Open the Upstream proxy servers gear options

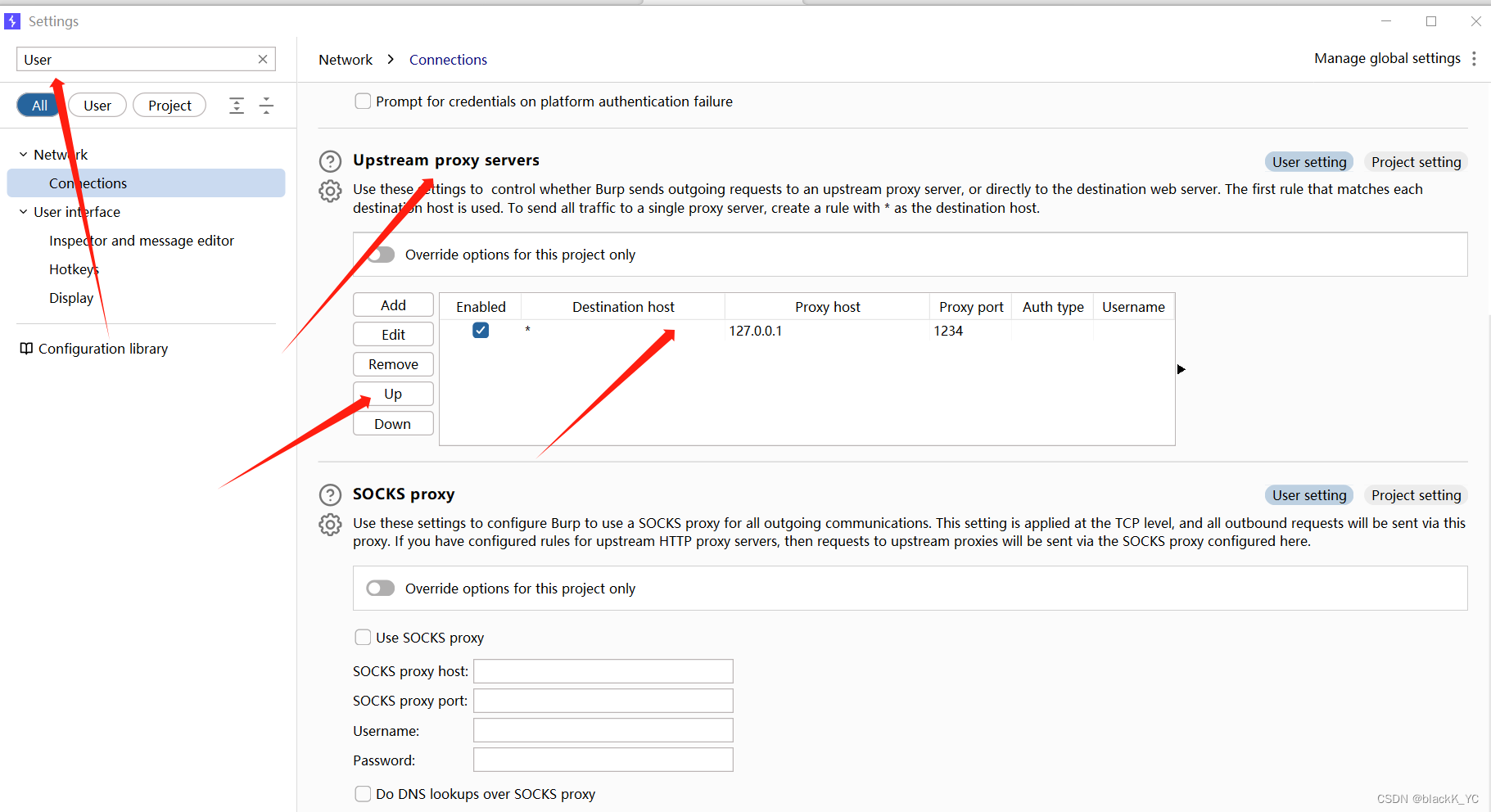point(330,191)
